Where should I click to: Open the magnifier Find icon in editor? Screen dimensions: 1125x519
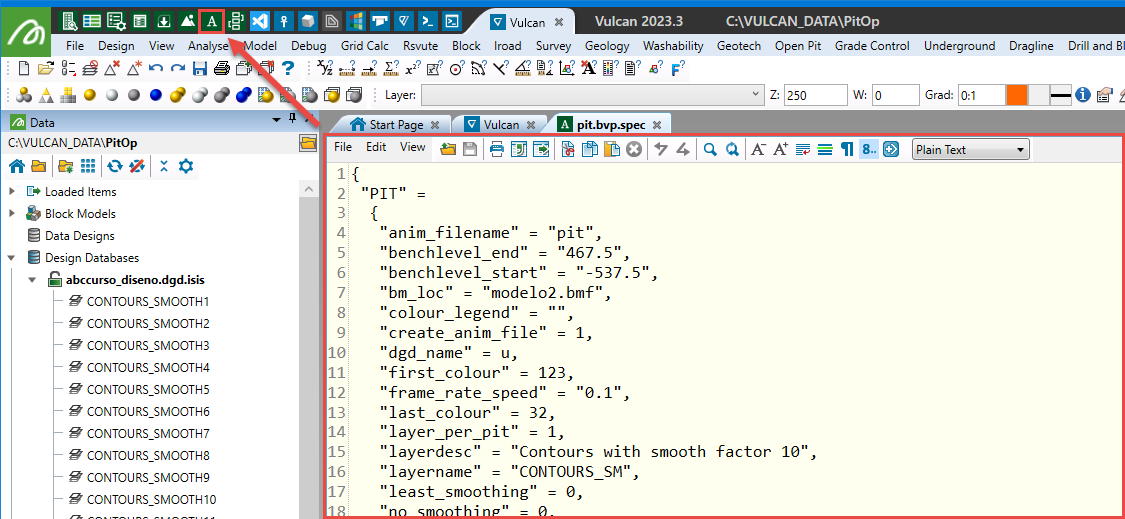(x=710, y=149)
